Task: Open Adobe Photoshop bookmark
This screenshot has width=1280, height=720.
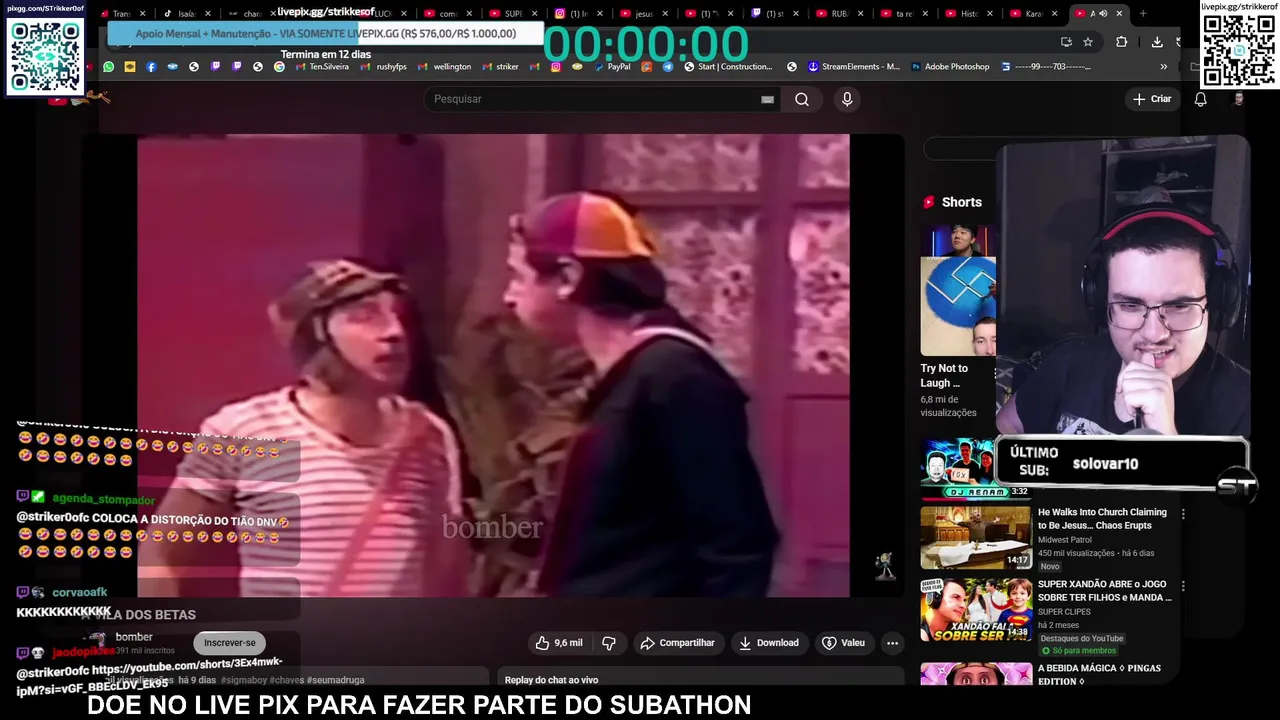Action: click(x=950, y=67)
